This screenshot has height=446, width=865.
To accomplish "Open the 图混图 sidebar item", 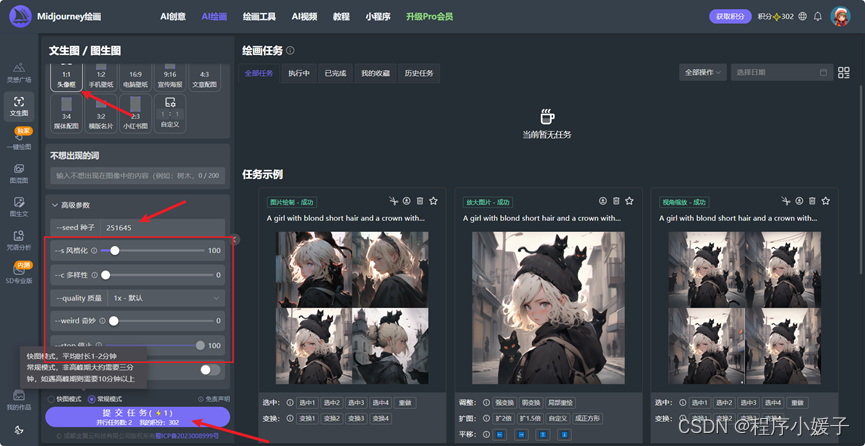I will tap(19, 173).
